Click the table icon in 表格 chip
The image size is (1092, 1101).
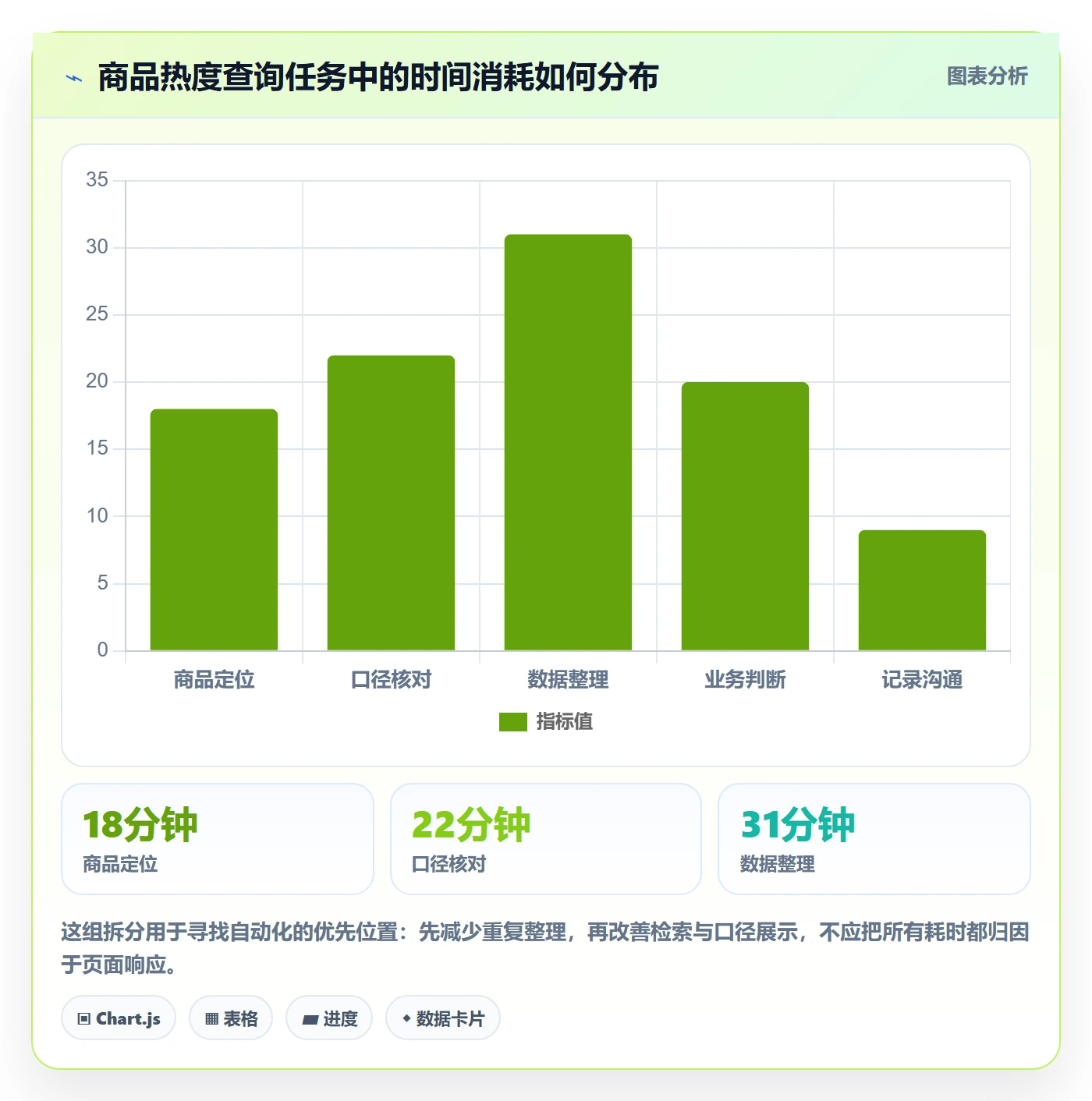[x=211, y=1018]
